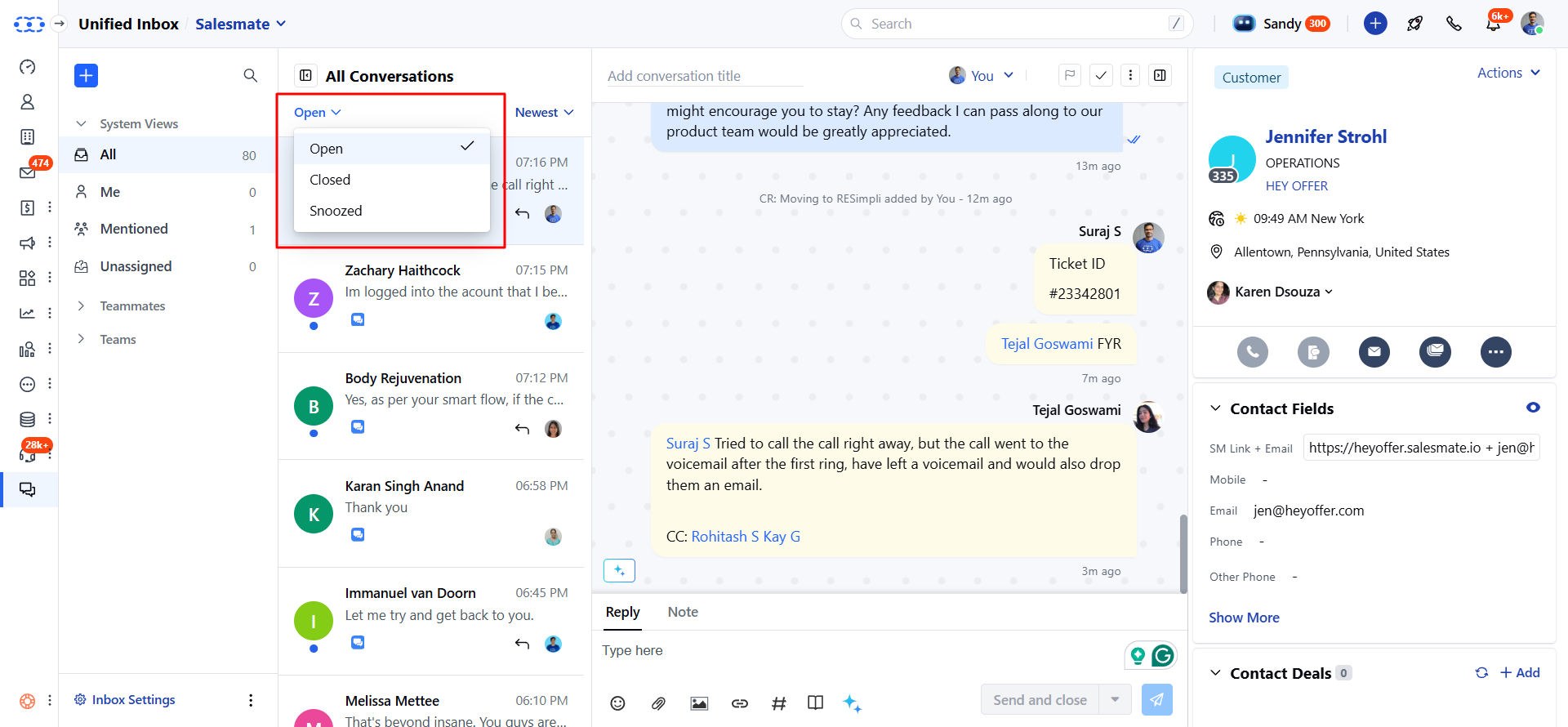Open knowledge base book icon

[815, 702]
